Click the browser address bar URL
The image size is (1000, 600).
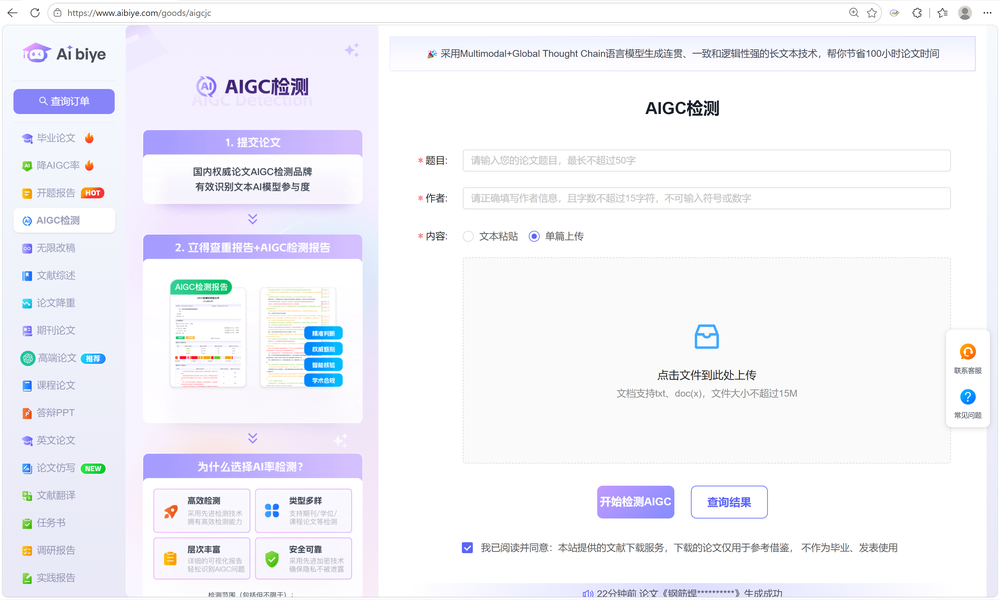point(139,13)
